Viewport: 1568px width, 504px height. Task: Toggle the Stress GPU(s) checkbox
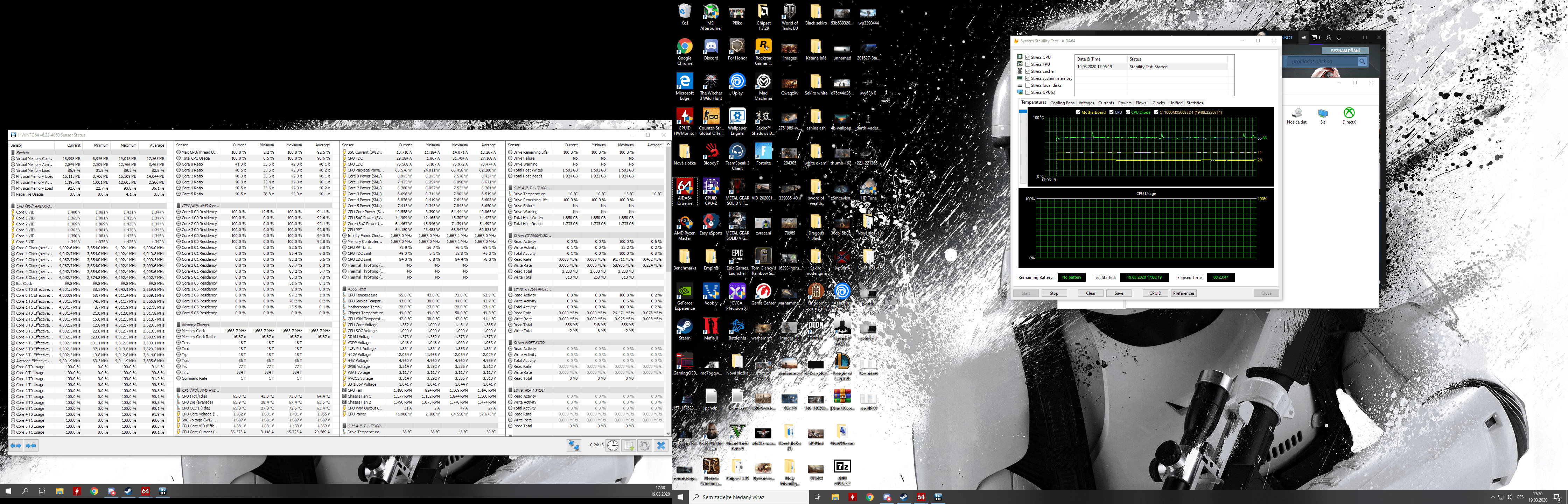pyautogui.click(x=1028, y=92)
